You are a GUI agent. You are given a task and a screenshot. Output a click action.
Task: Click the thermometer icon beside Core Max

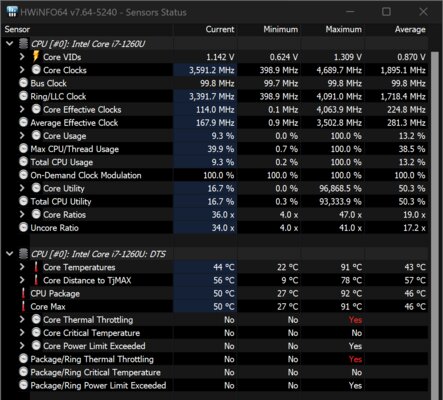(23, 306)
